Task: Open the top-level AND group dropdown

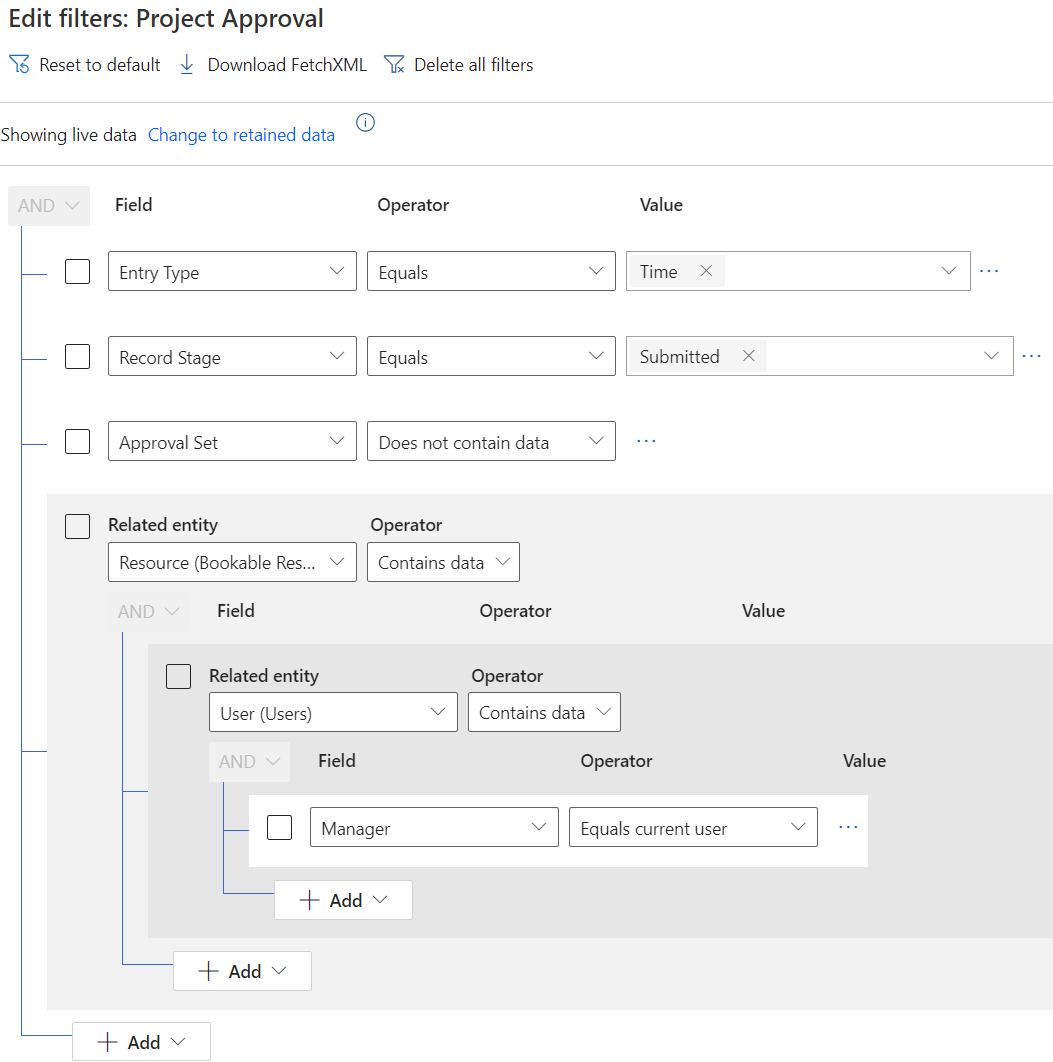Action: (49, 206)
